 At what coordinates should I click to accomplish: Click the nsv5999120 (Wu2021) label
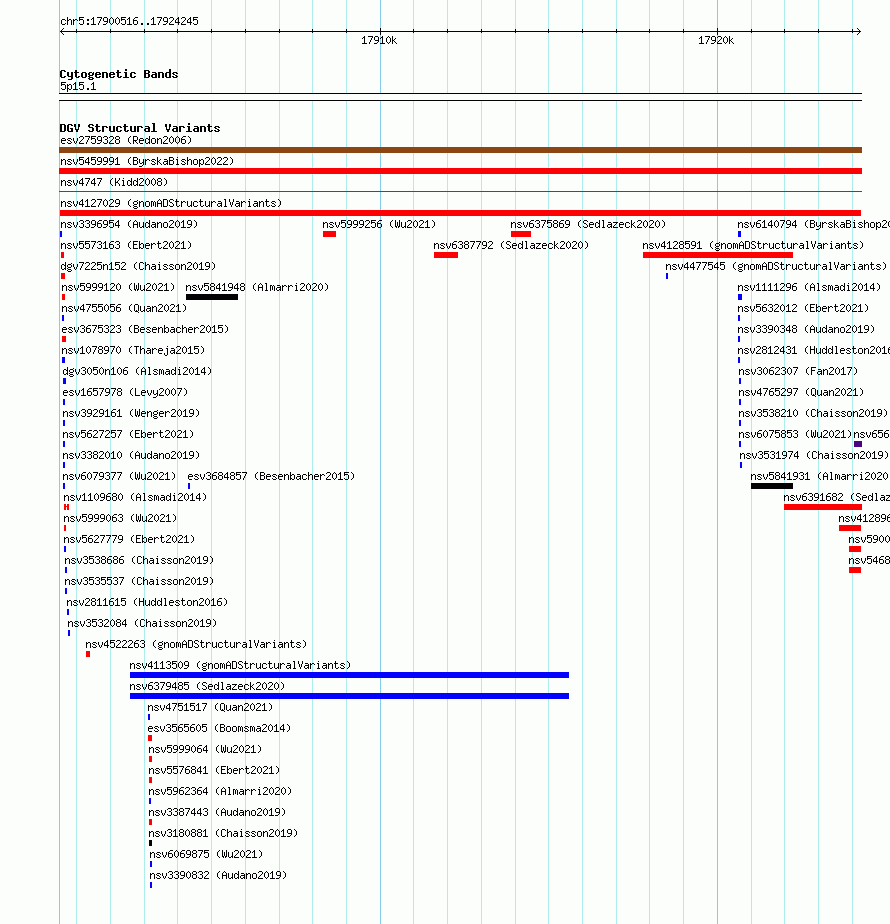point(118,288)
